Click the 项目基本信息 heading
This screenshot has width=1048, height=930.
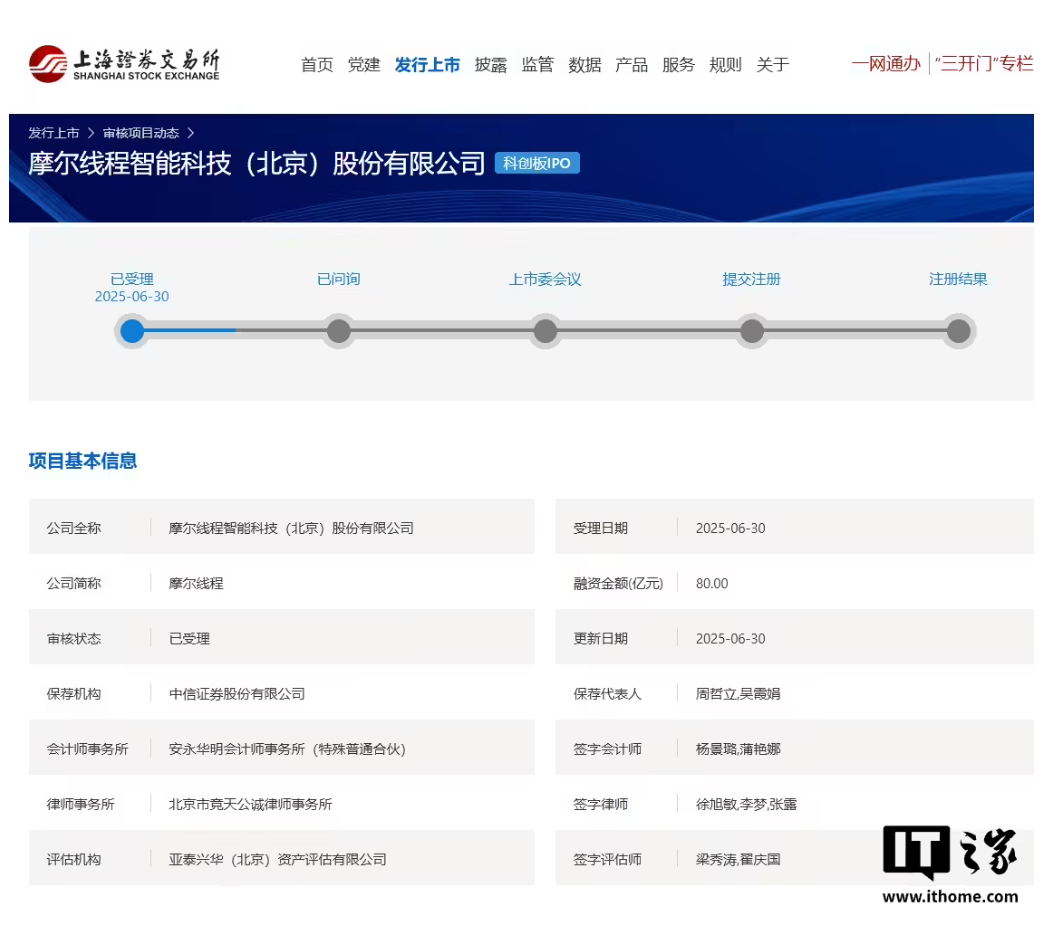point(83,461)
